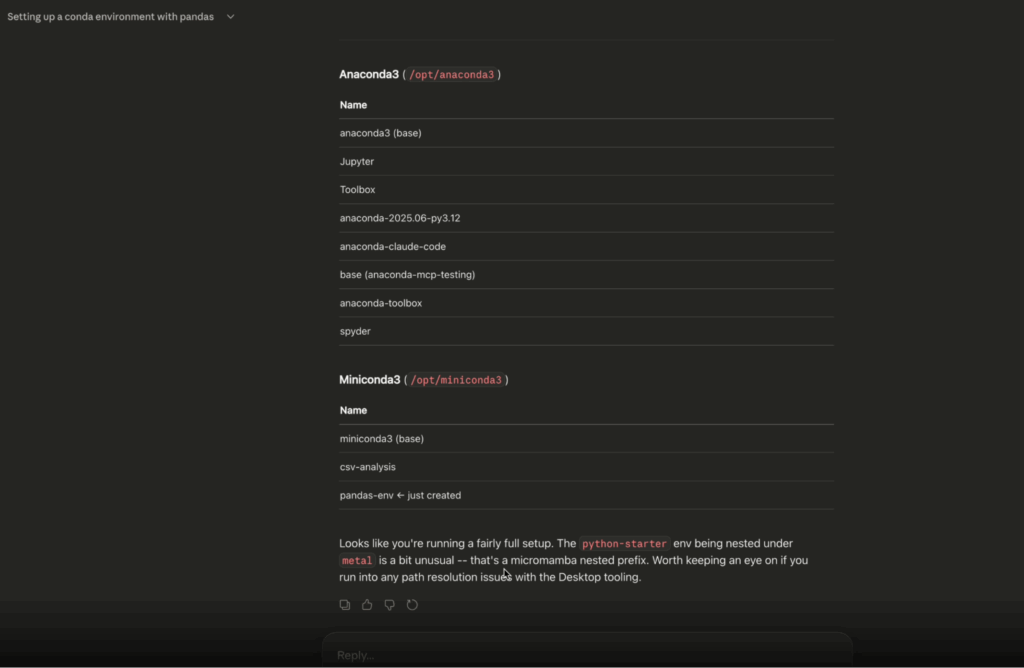Click the python-starter inline code
Image resolution: width=1024 pixels, height=668 pixels.
(x=624, y=543)
